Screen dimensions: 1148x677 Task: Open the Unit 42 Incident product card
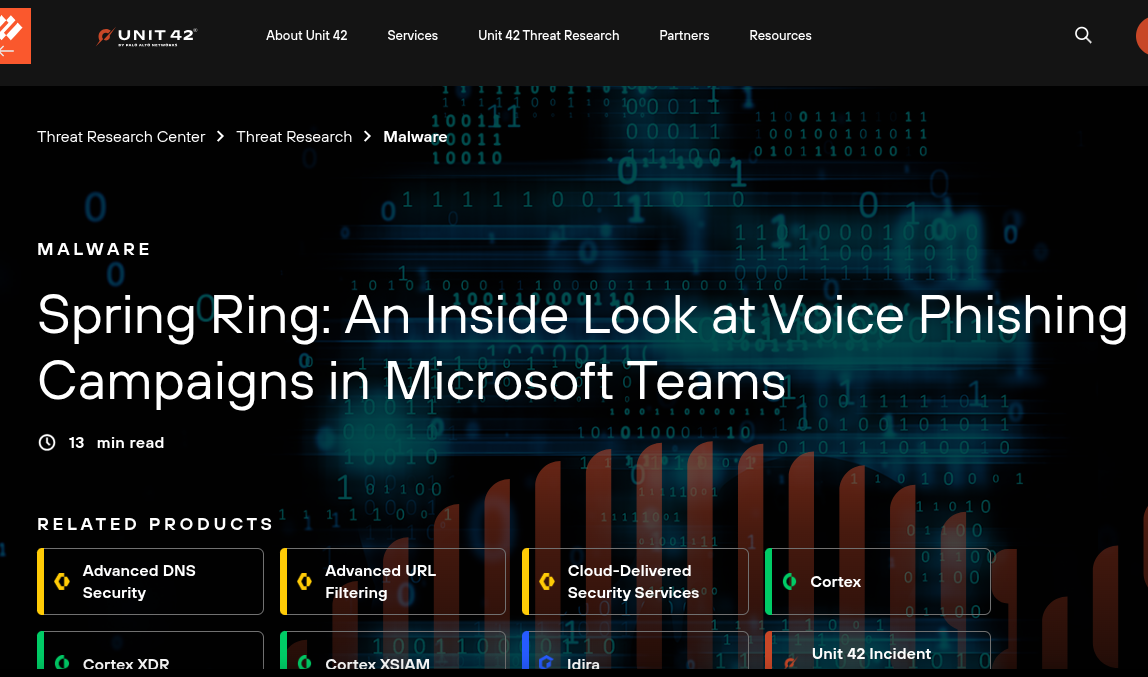coord(877,651)
